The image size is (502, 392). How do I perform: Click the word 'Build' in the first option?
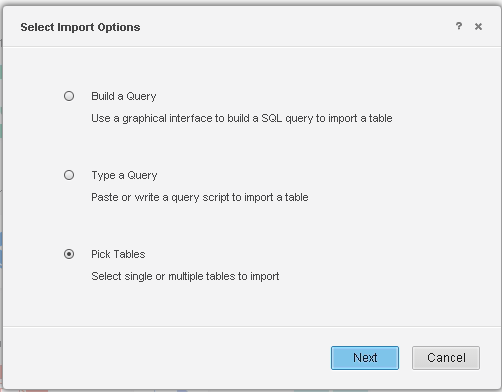103,96
